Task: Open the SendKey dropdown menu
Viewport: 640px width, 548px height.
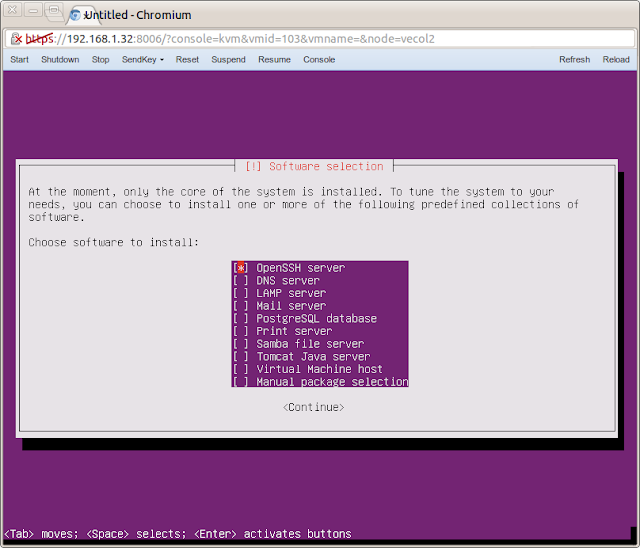Action: click(x=143, y=60)
